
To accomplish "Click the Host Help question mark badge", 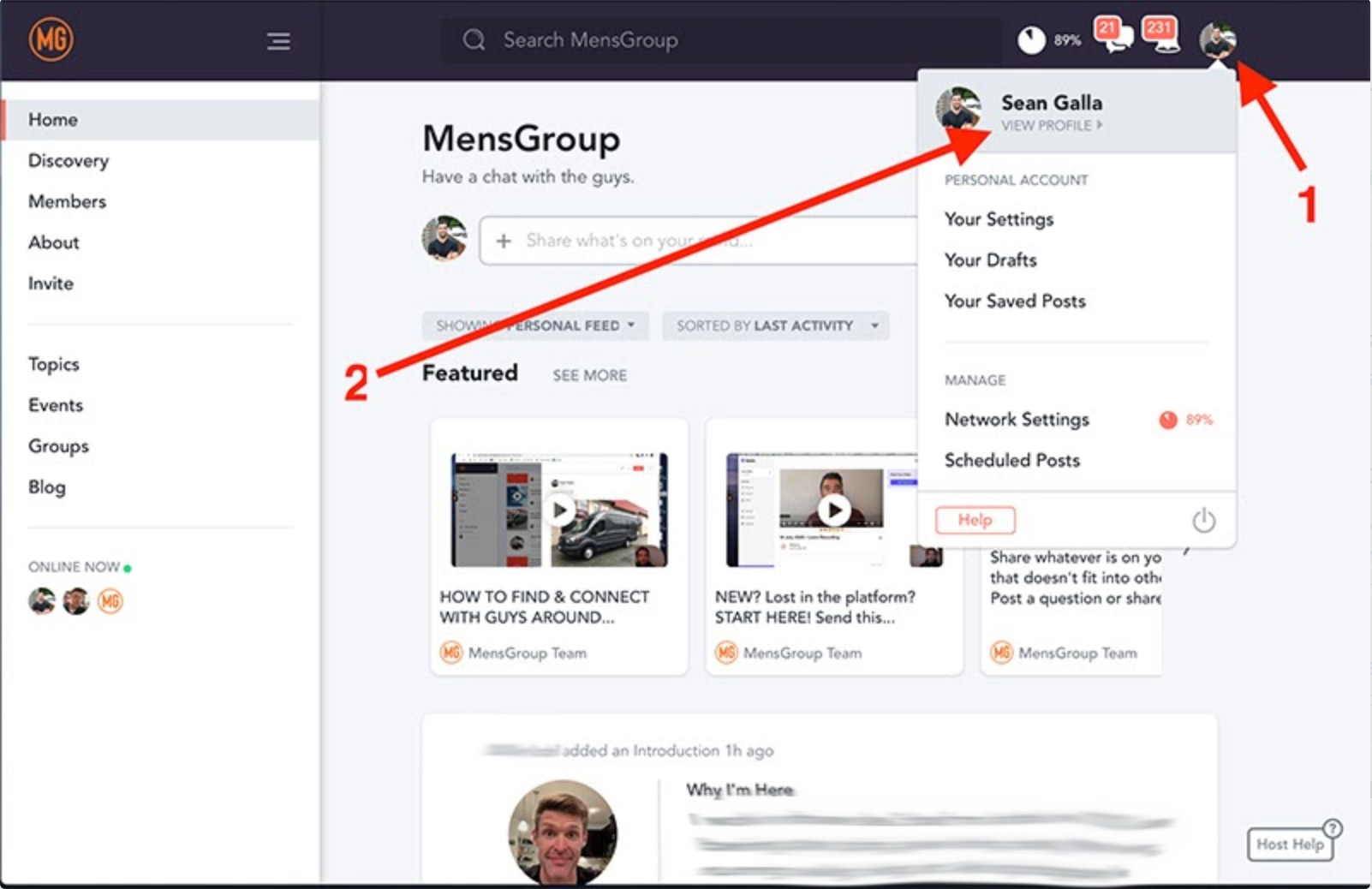I will point(1333,828).
